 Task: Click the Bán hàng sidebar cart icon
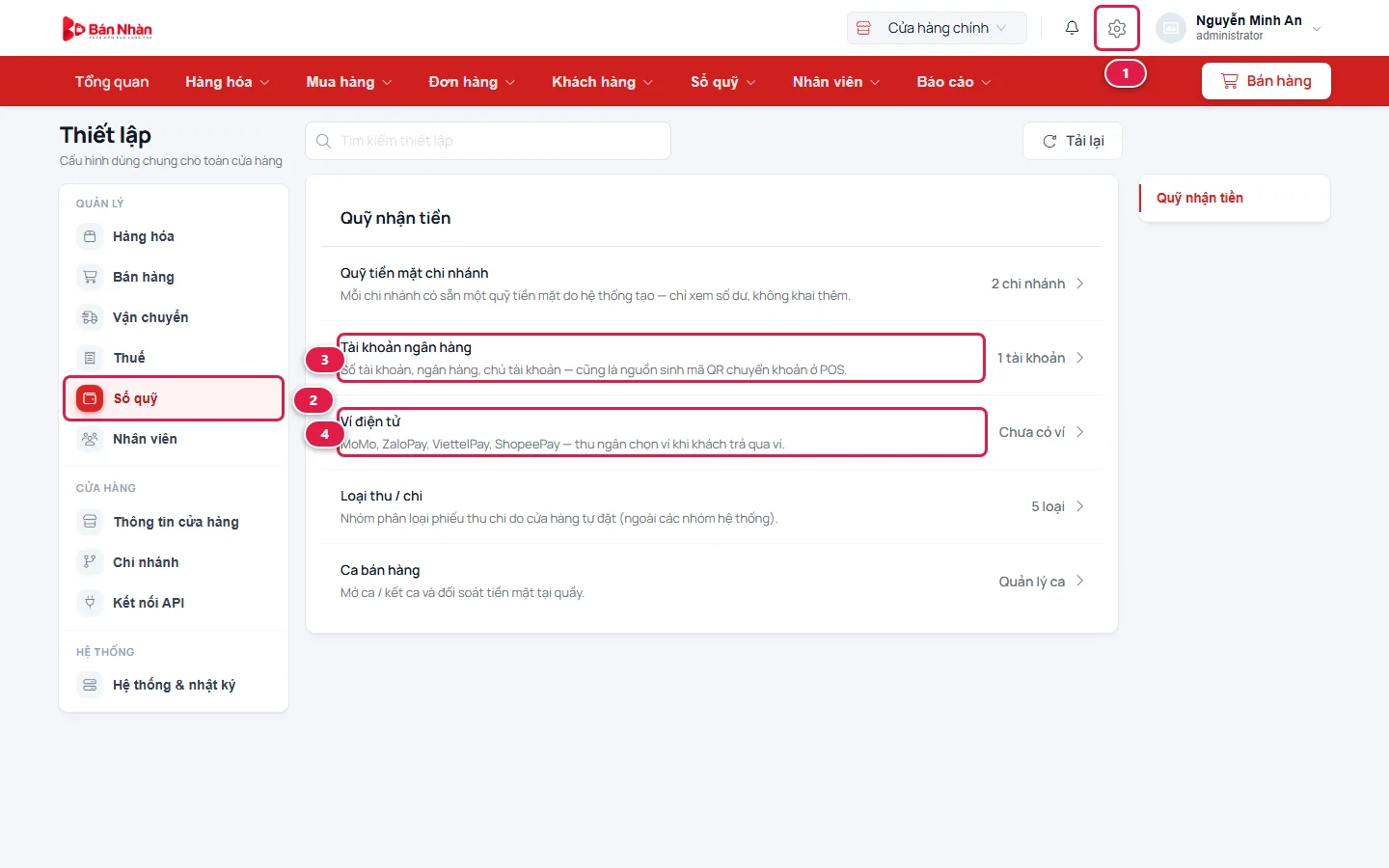[x=90, y=277]
